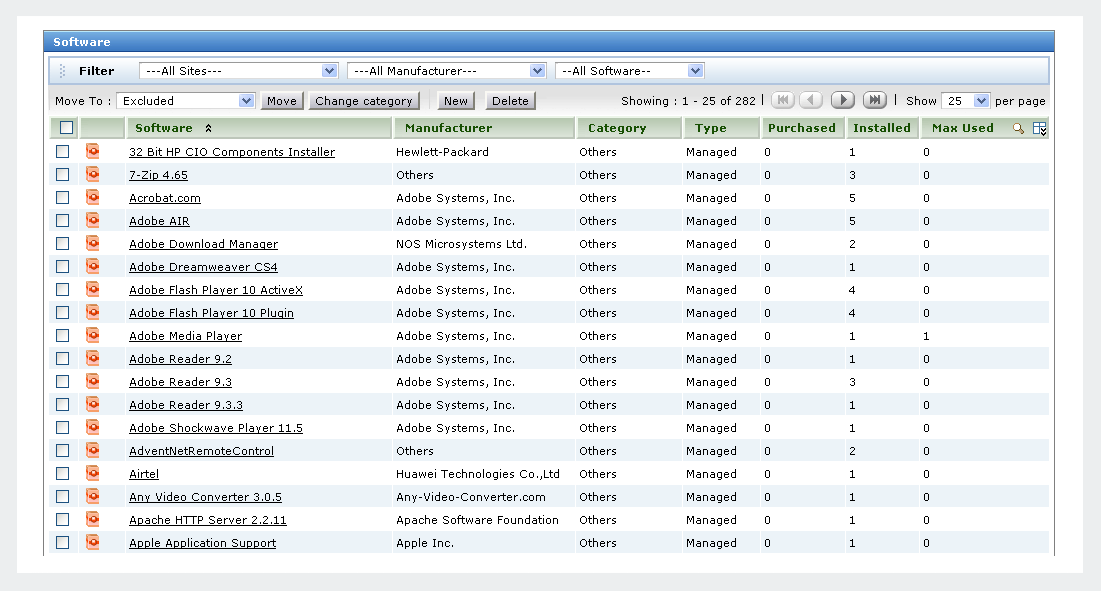Check the box for Adobe Reader 9.3.3
This screenshot has height=591, width=1101.
[62, 404]
